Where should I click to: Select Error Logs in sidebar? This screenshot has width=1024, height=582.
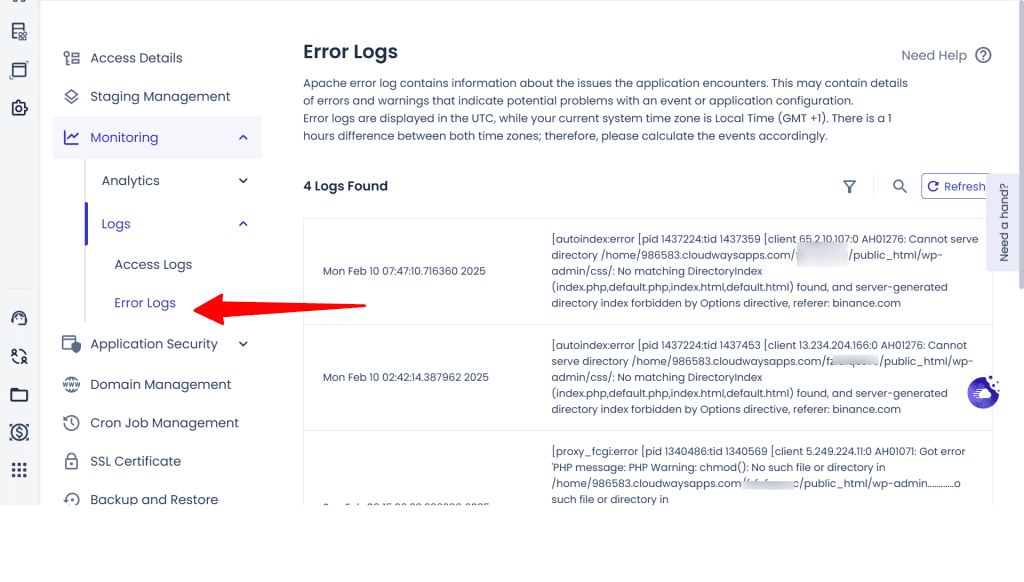click(x=145, y=303)
